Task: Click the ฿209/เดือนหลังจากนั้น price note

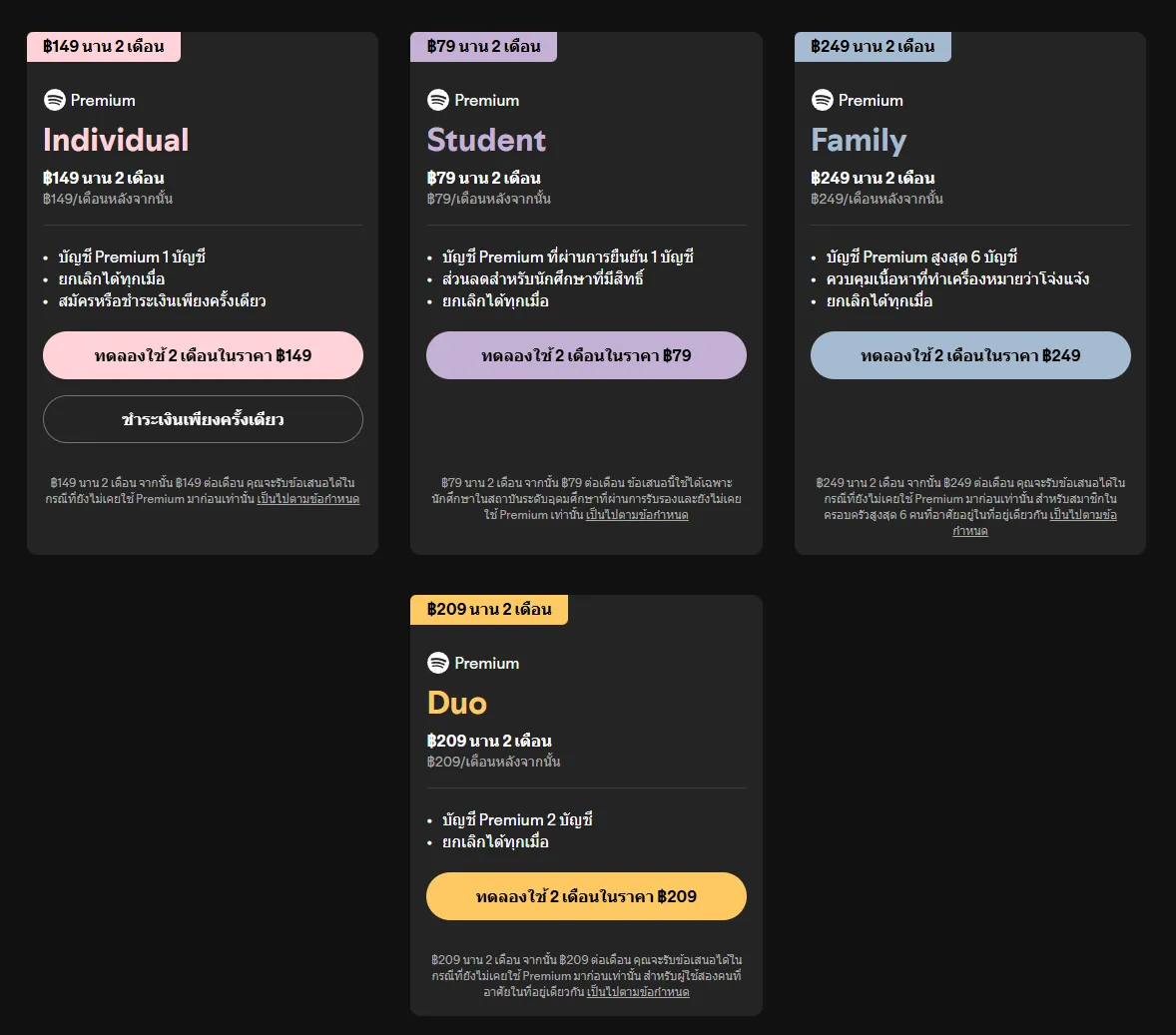Action: pyautogui.click(x=493, y=762)
